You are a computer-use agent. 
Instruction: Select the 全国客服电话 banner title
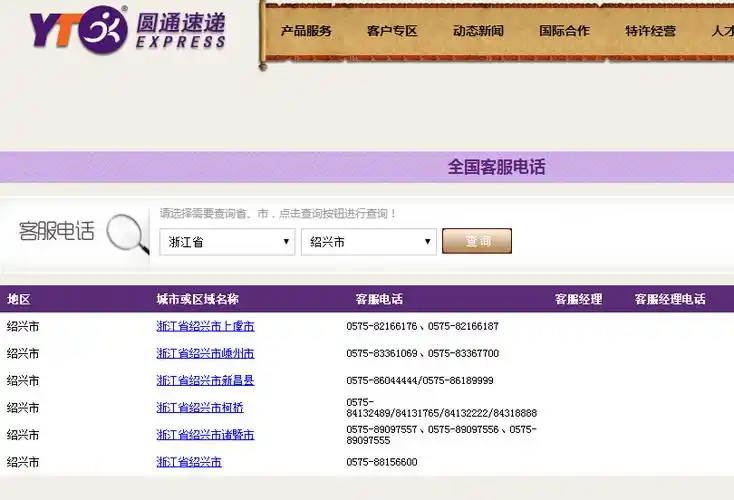(x=497, y=167)
